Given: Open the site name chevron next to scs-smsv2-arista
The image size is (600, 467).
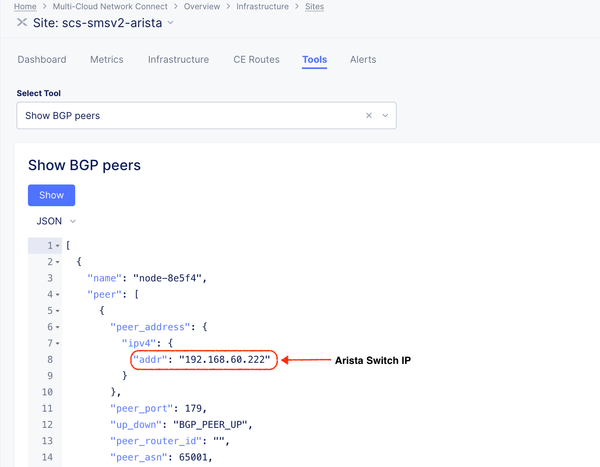Looking at the screenshot, I should coord(171,23).
